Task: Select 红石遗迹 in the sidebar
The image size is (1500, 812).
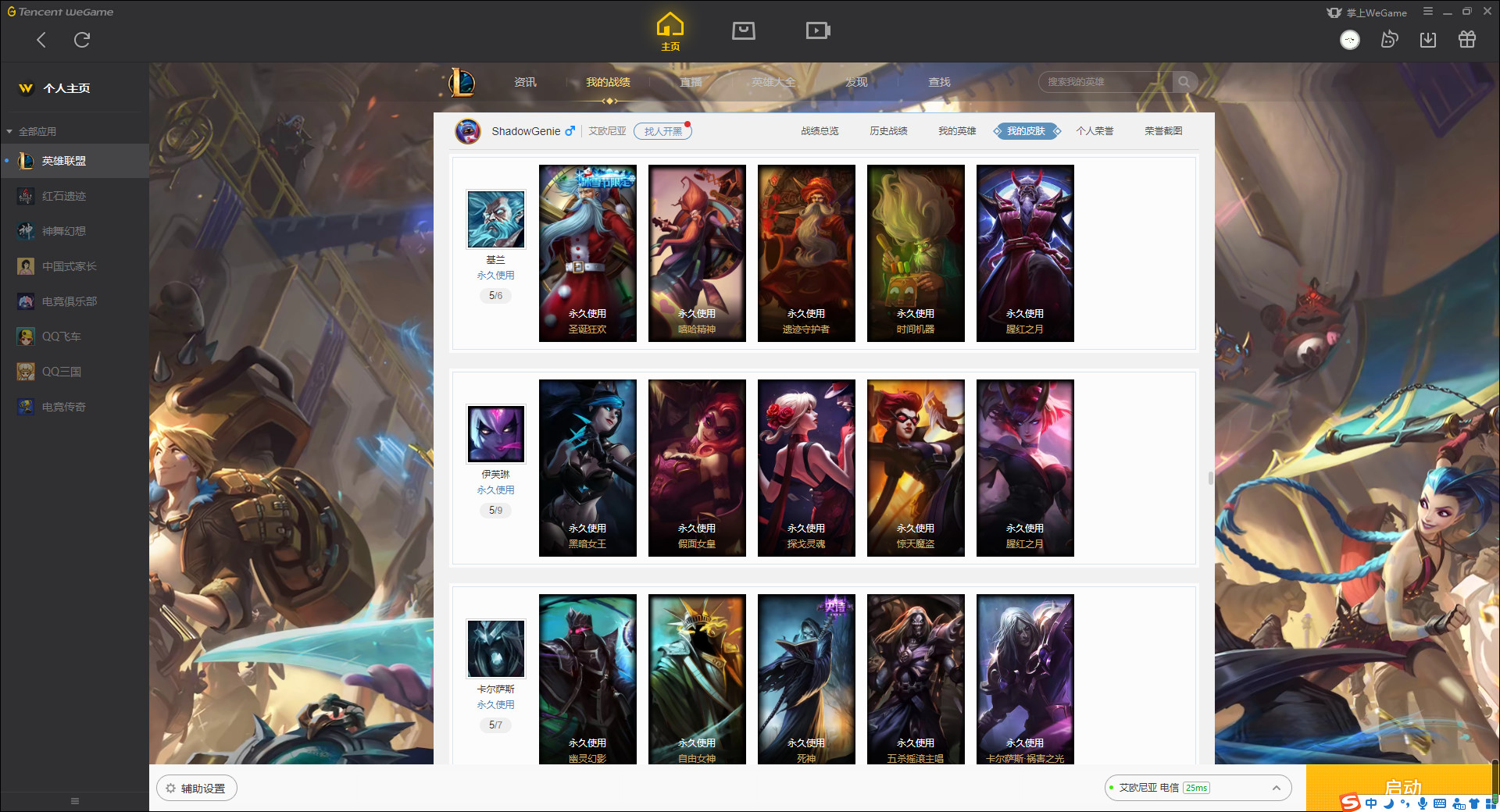Action: [x=74, y=196]
